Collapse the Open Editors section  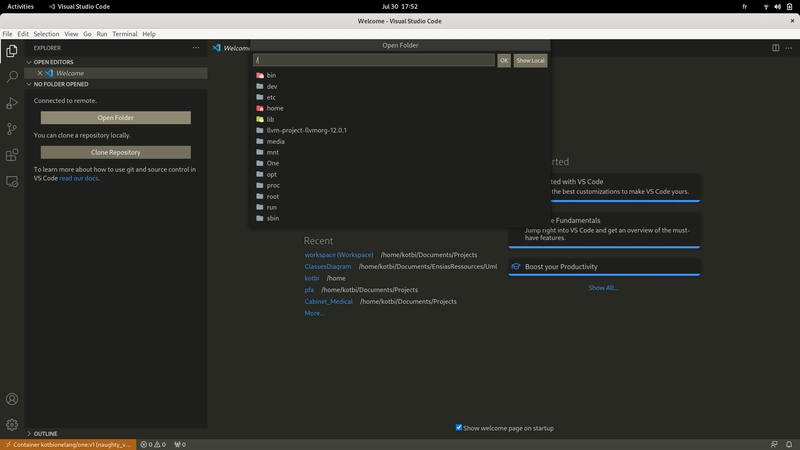(60, 62)
